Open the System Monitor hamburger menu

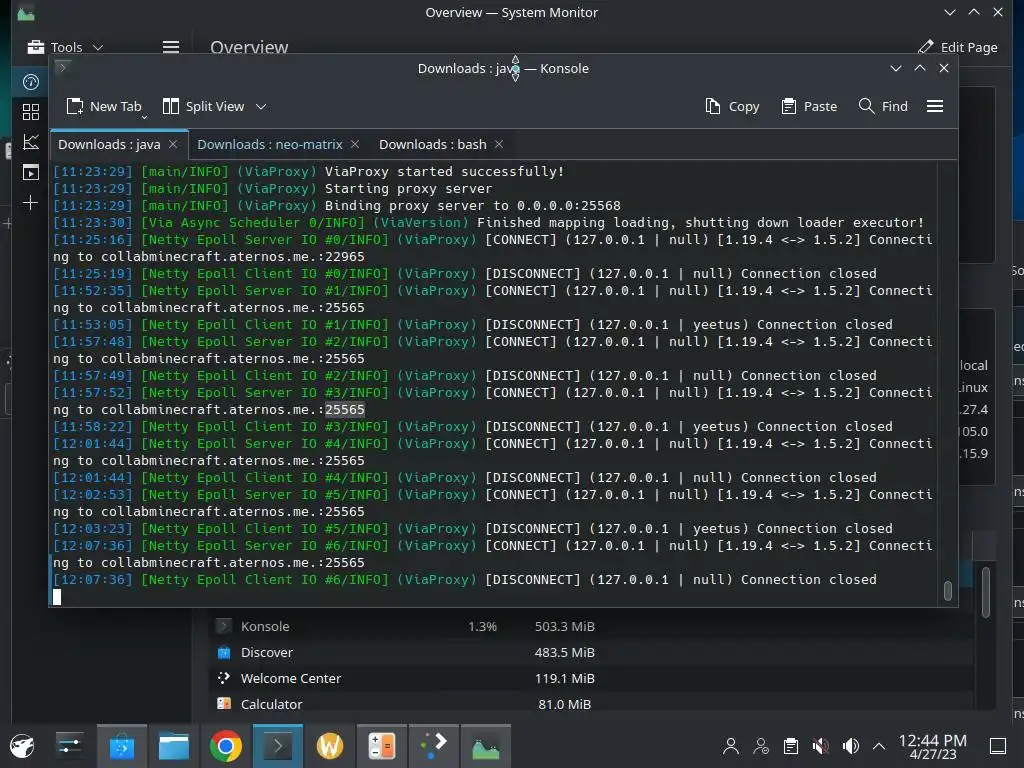[171, 47]
